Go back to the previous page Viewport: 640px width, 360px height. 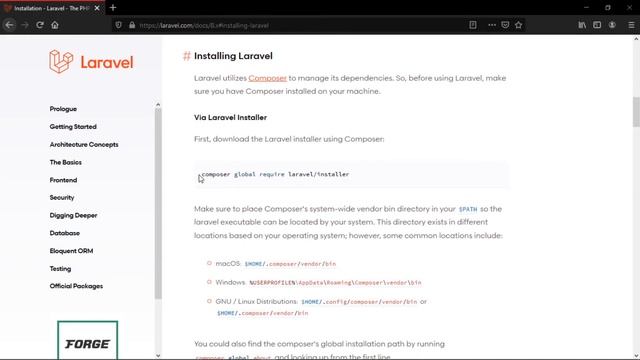(9, 25)
